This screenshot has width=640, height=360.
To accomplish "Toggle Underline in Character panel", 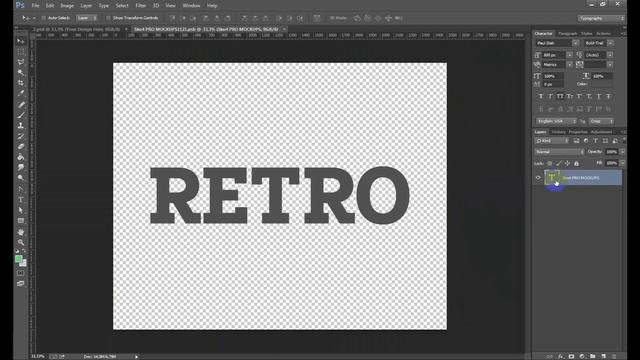I will [x=599, y=96].
